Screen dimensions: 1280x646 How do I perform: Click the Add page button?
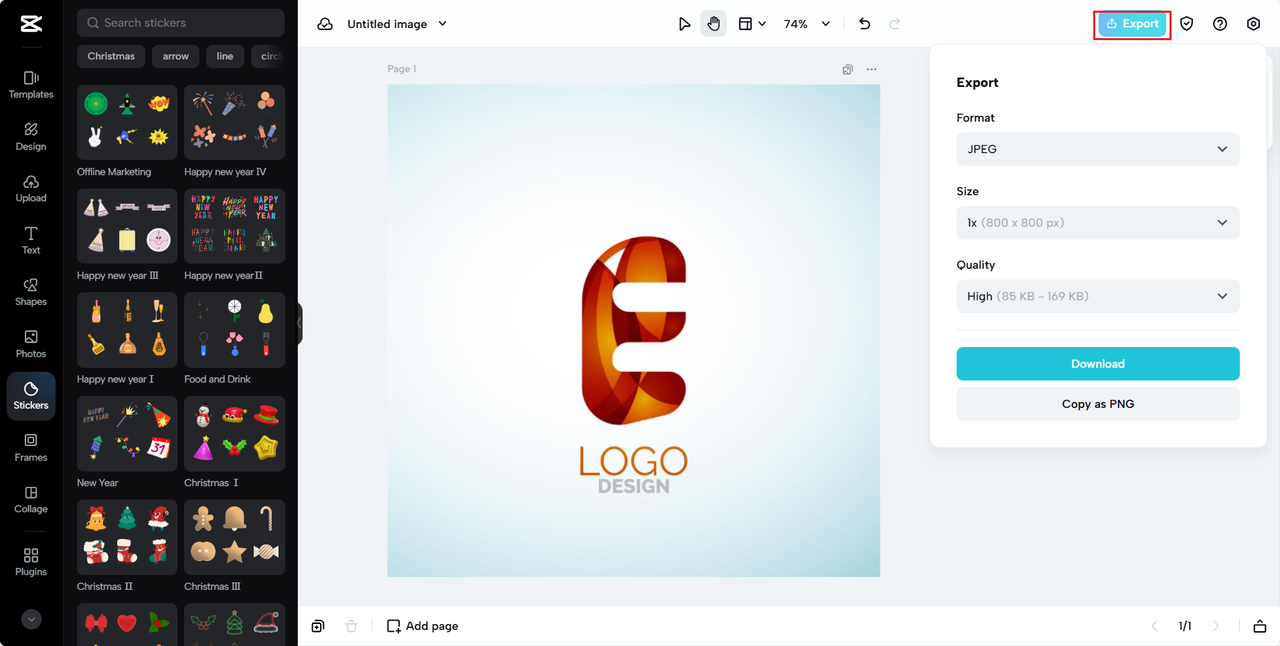coord(423,626)
